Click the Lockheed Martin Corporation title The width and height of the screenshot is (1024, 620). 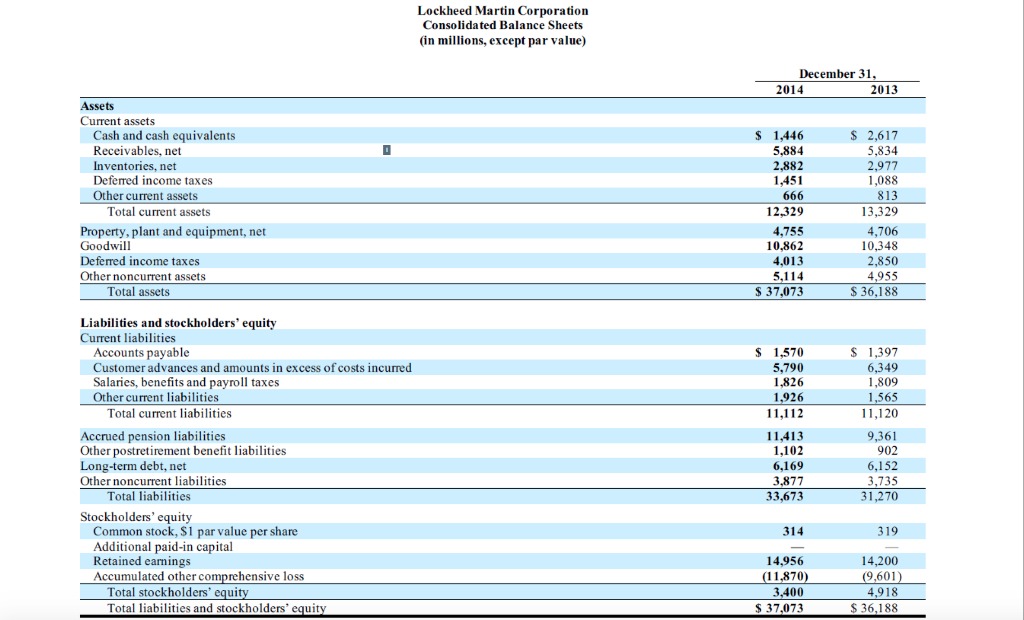coord(502,10)
